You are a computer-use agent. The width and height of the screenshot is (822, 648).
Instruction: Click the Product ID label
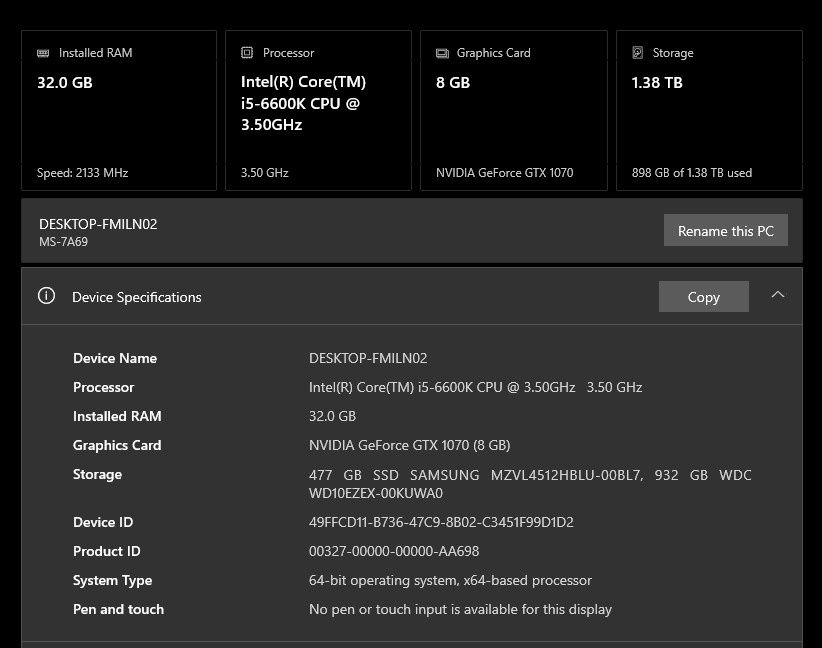pos(106,551)
